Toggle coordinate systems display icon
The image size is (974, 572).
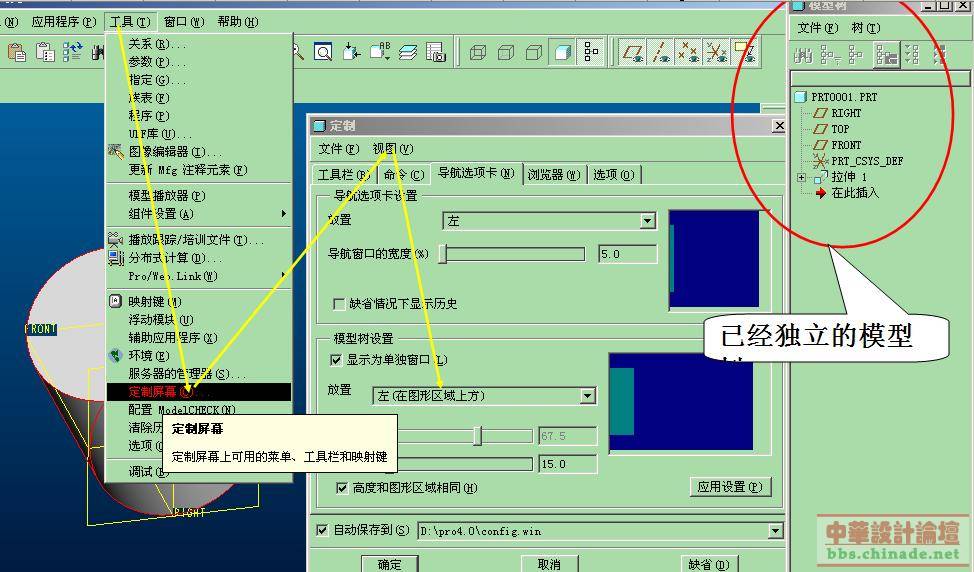[x=716, y=52]
